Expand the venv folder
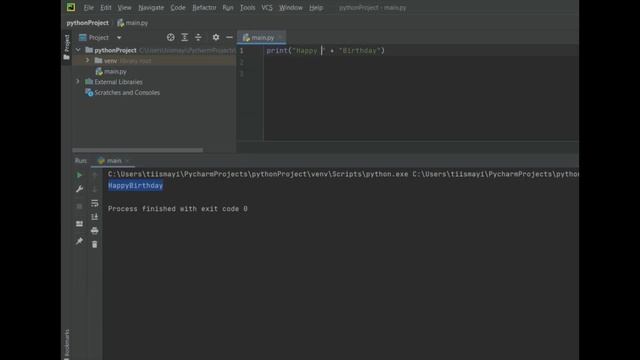640x360 pixels. [87, 60]
